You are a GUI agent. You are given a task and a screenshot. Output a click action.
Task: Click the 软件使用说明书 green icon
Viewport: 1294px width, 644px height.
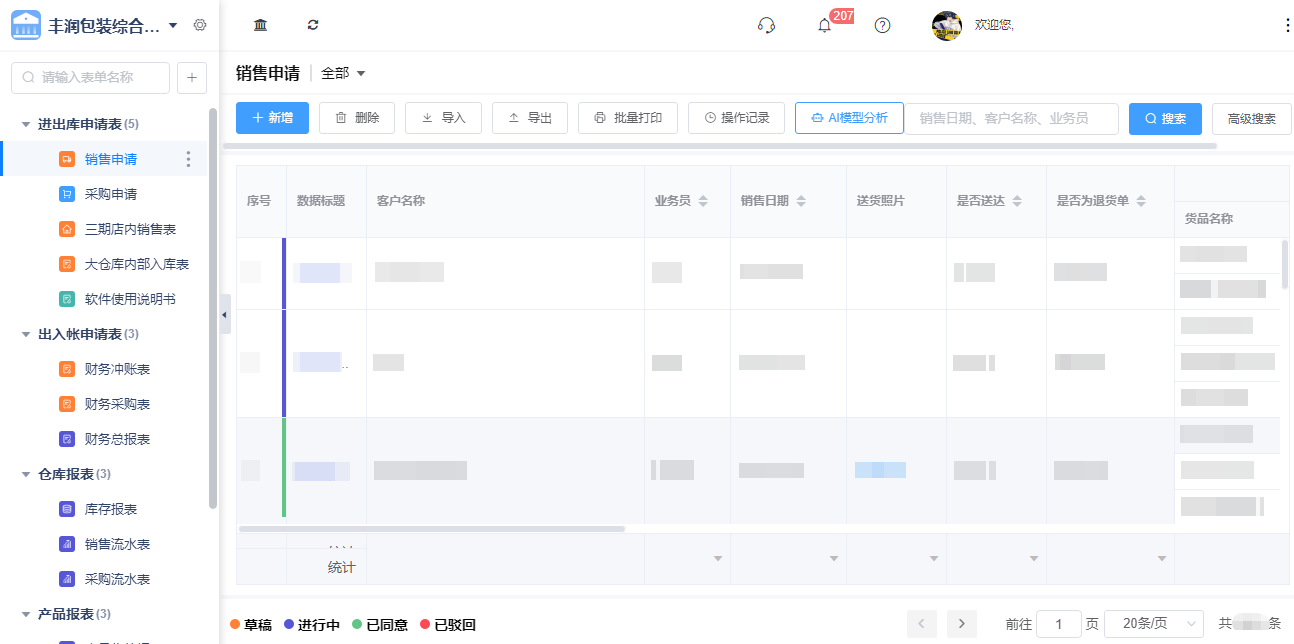[67, 299]
